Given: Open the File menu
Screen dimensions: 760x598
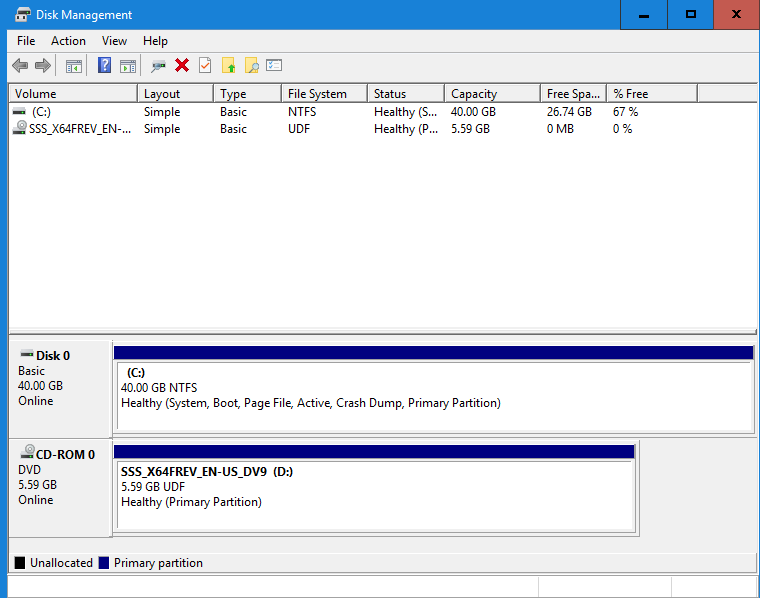Looking at the screenshot, I should (26, 41).
